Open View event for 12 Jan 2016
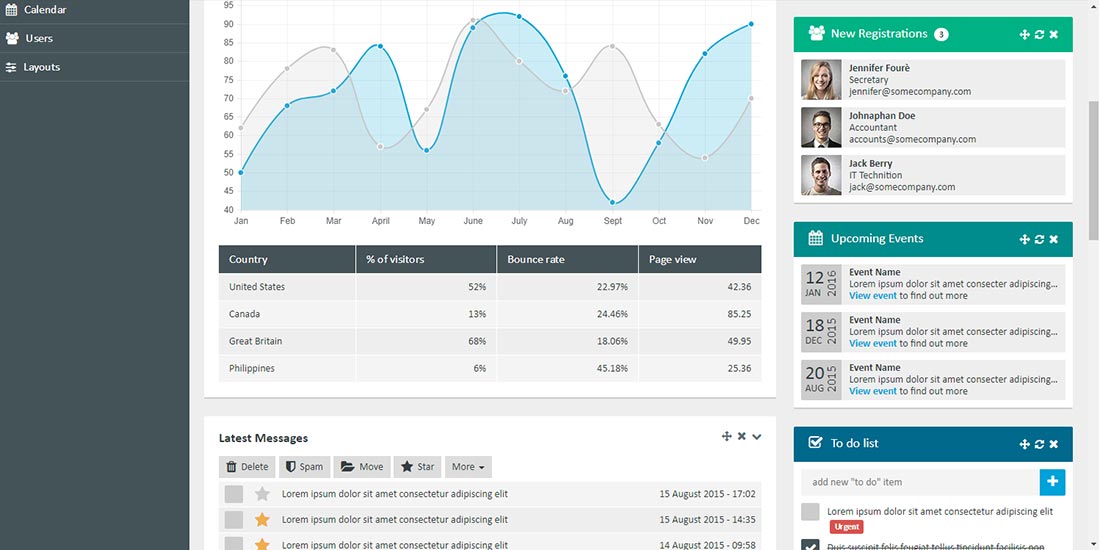Image resolution: width=1100 pixels, height=550 pixels. click(873, 296)
